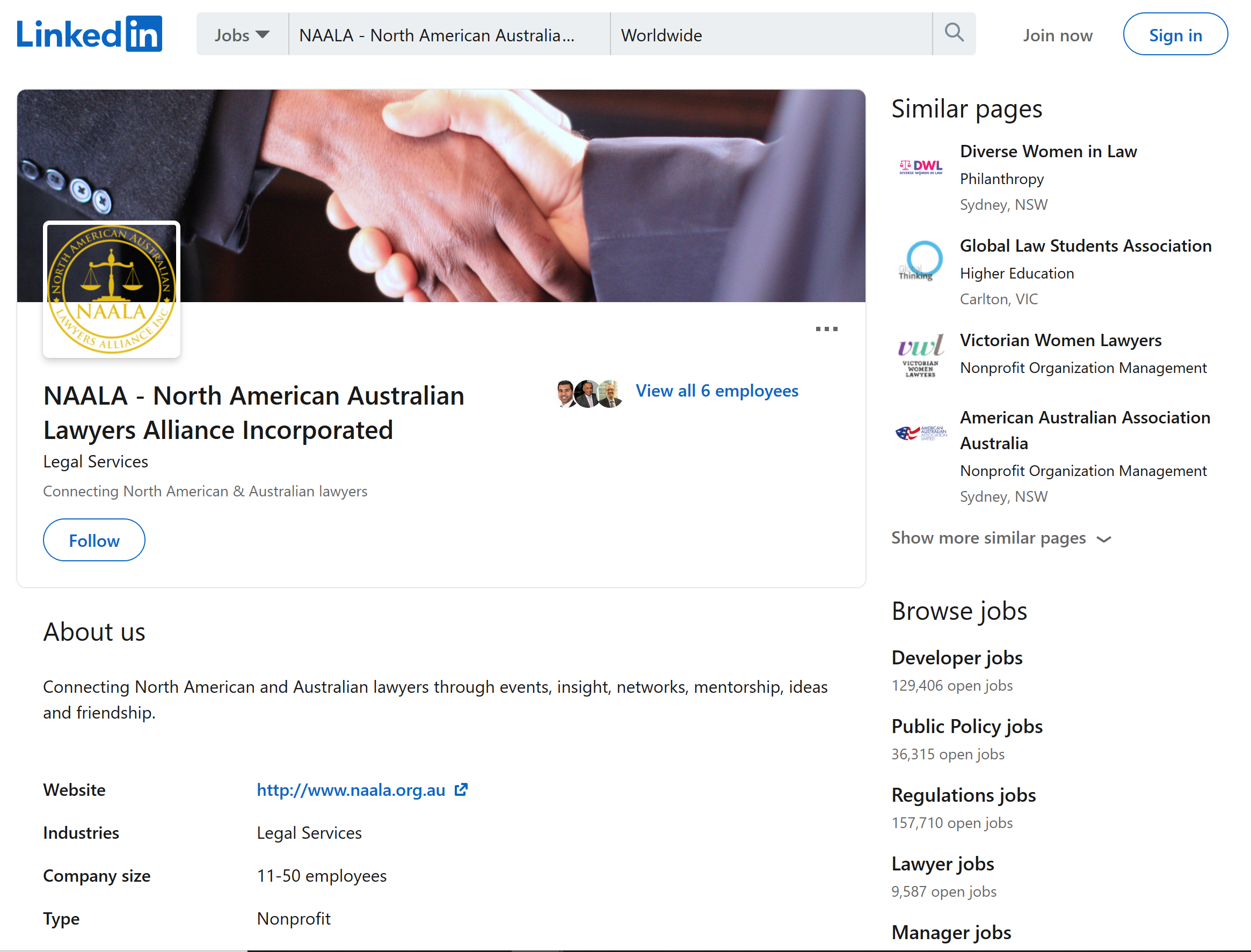Click the '157,710 open jobs' count
This screenshot has width=1251, height=952.
(952, 822)
